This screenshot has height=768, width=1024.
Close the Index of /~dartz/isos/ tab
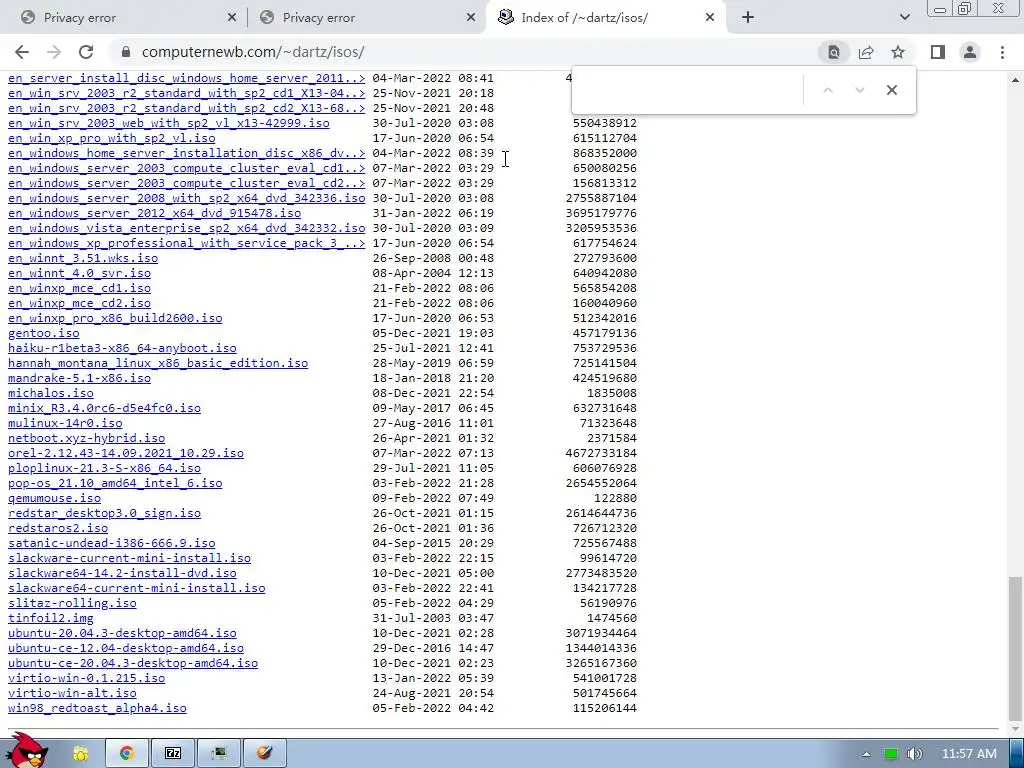710,18
